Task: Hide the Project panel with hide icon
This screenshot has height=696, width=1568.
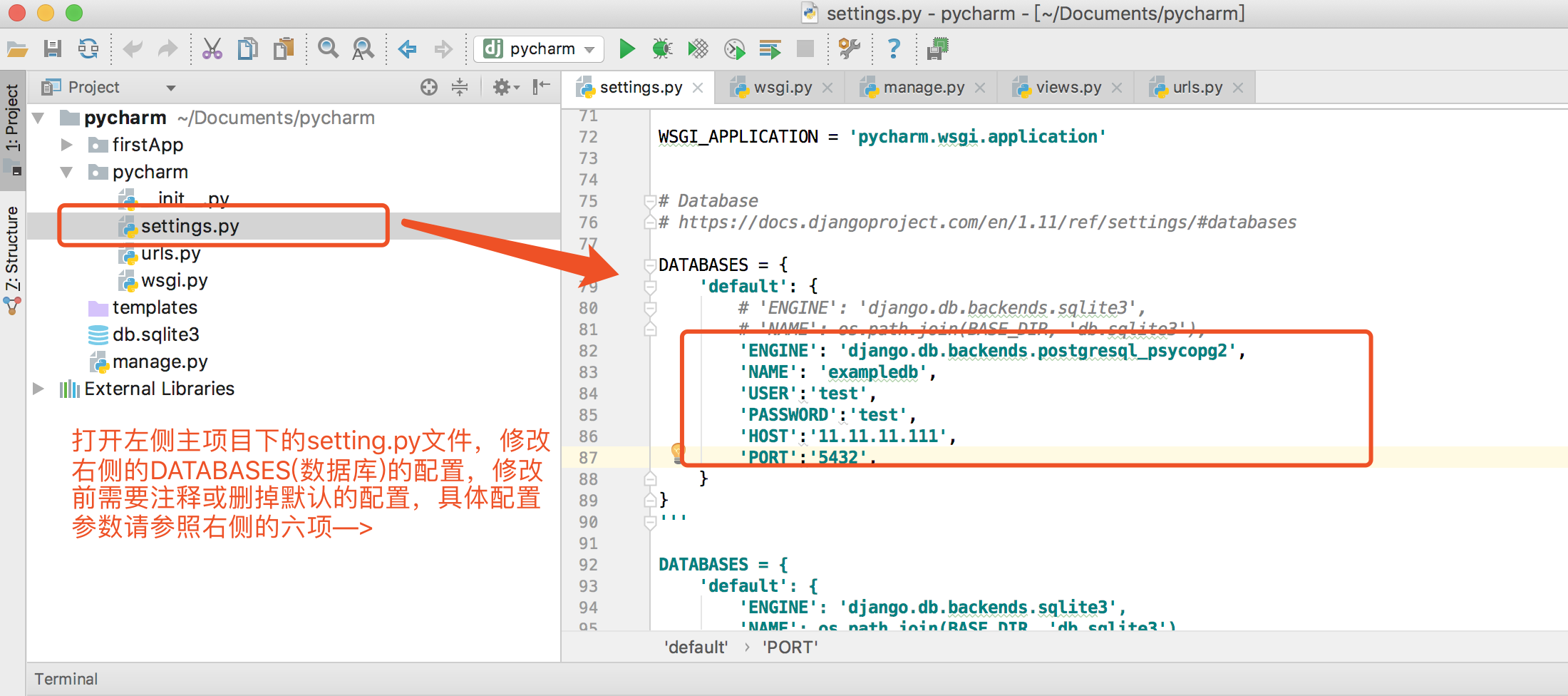Action: [x=542, y=87]
